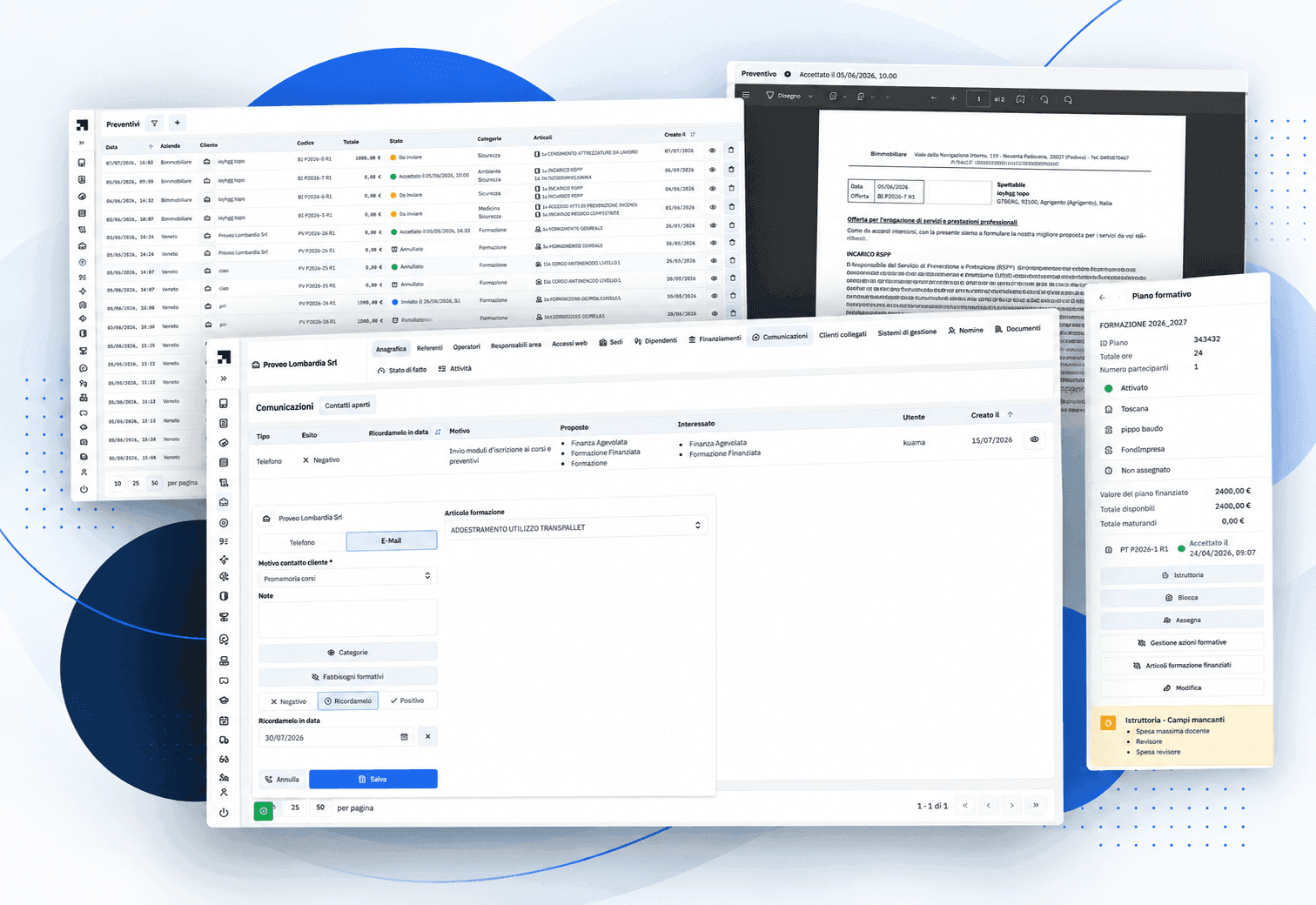This screenshot has width=1316, height=905.
Task: Open the Motivo contatto cliente dropdown
Action: click(347, 577)
